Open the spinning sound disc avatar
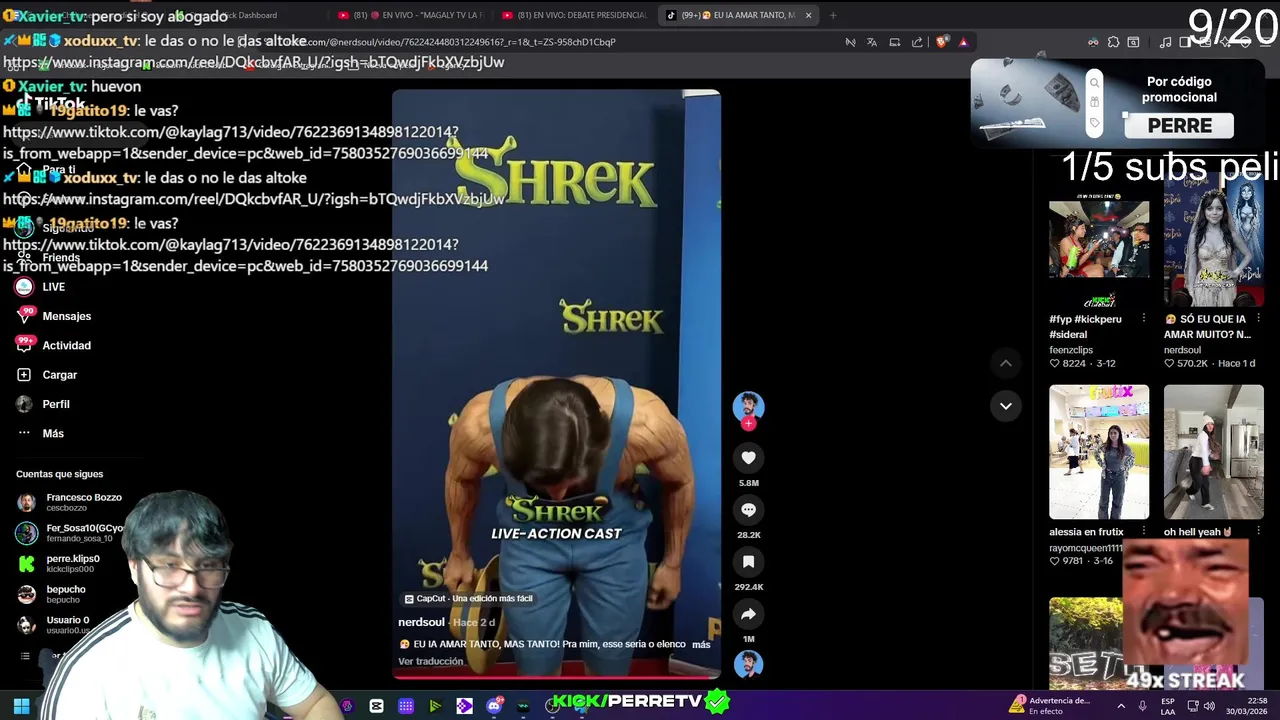 tap(748, 664)
